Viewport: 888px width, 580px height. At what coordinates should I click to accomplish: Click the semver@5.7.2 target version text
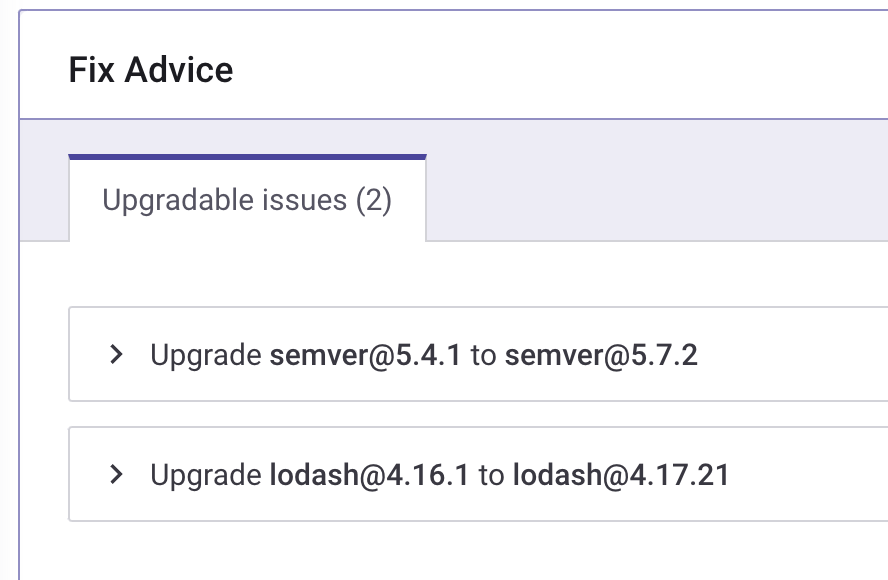pyautogui.click(x=601, y=355)
